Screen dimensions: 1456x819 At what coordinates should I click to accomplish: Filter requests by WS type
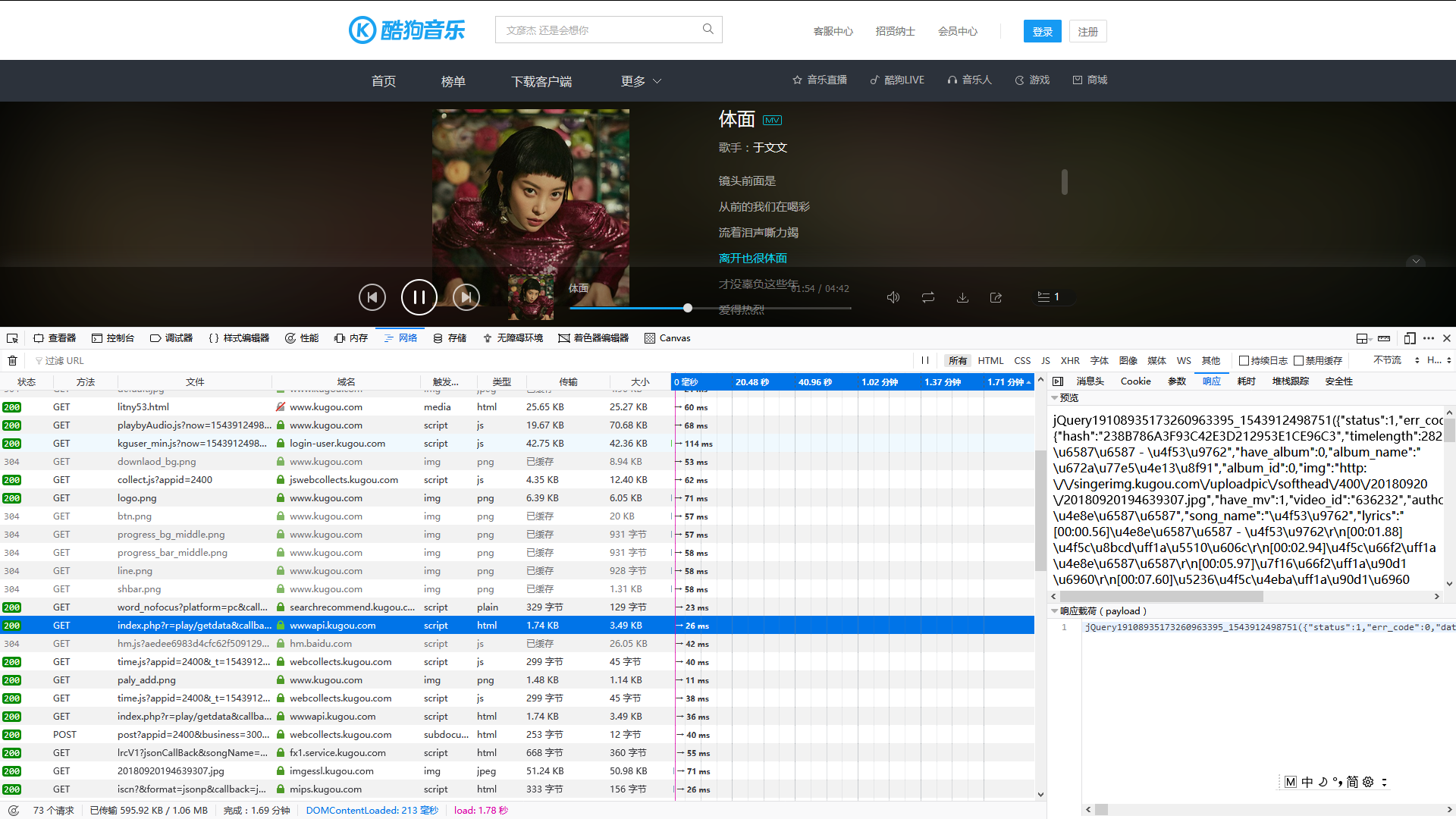[x=1184, y=360]
